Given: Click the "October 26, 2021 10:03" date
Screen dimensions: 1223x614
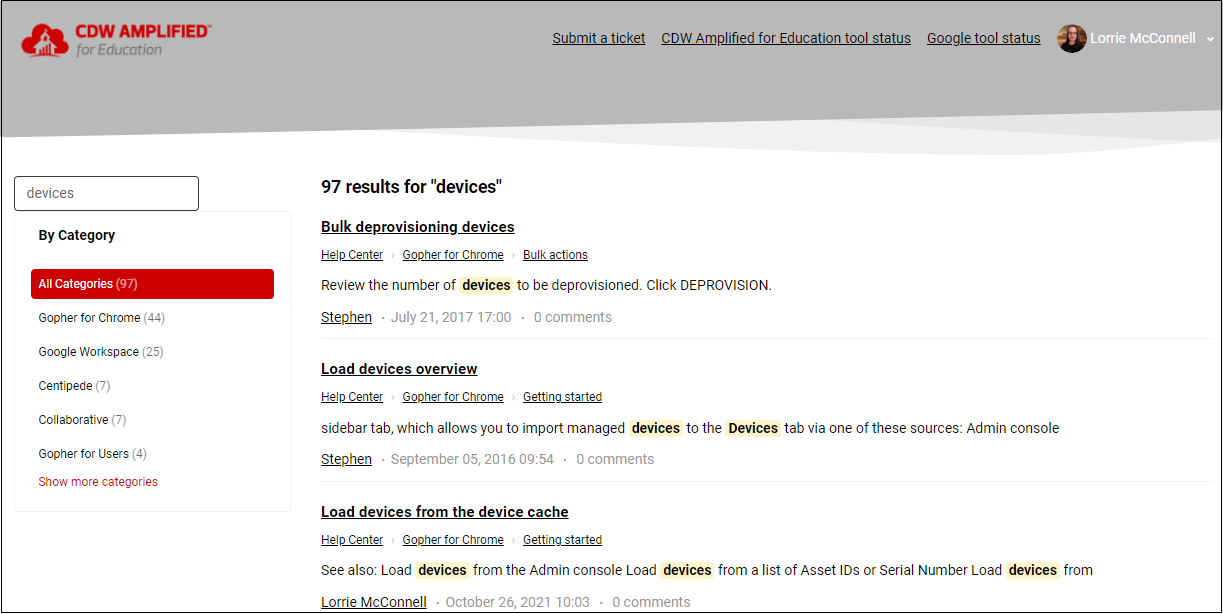Looking at the screenshot, I should coord(518,602).
